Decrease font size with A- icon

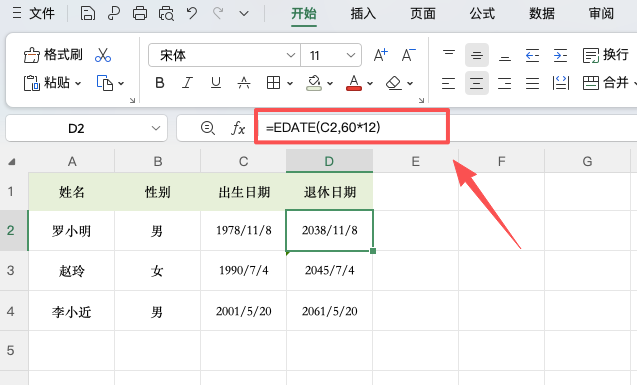pos(408,55)
